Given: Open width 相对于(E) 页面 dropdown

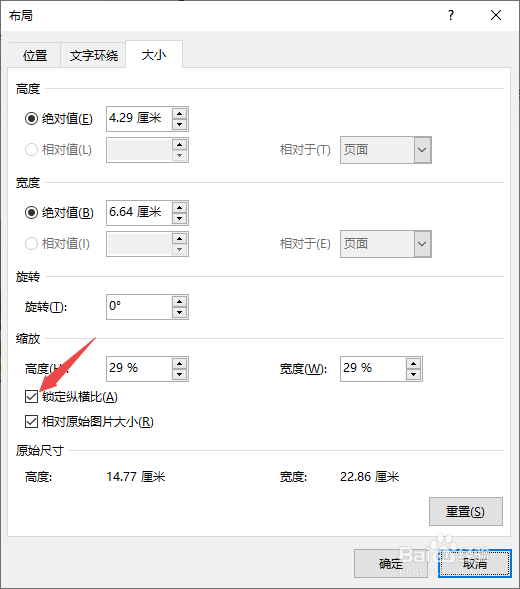Looking at the screenshot, I should pyautogui.click(x=385, y=244).
